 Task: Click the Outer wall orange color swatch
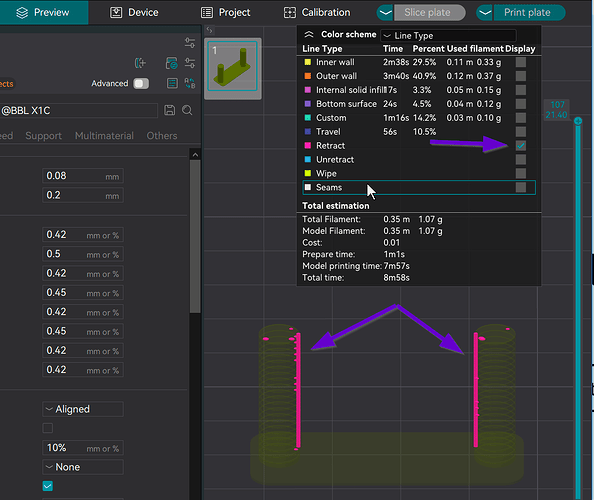point(308,76)
